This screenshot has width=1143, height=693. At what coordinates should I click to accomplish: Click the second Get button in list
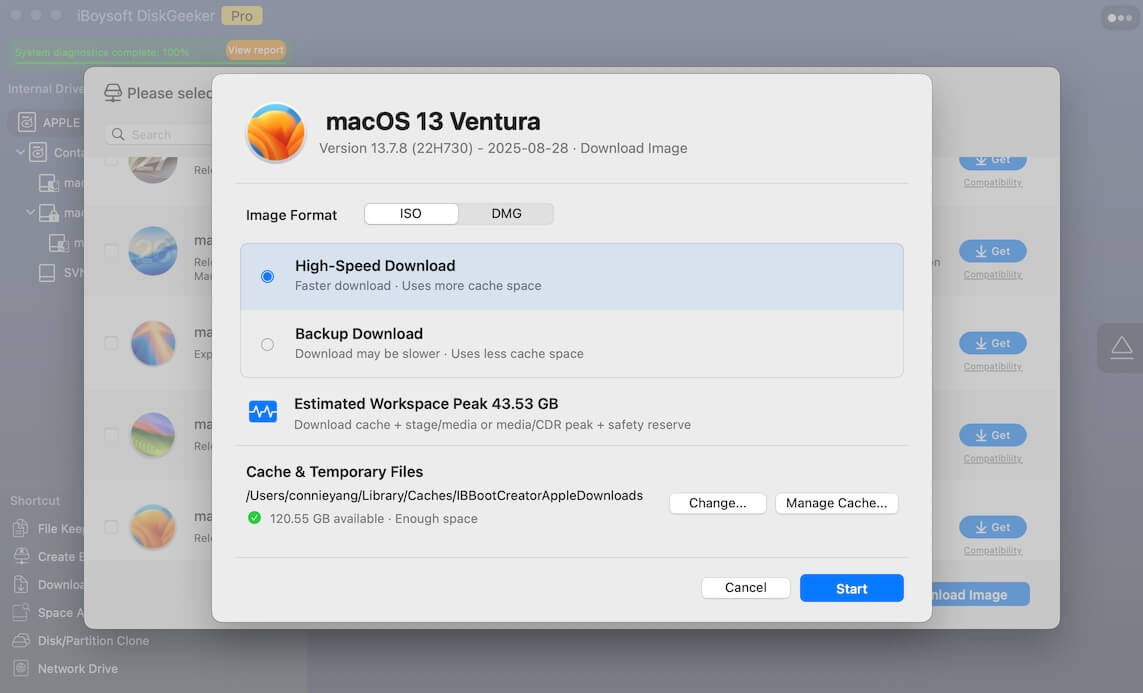(992, 251)
